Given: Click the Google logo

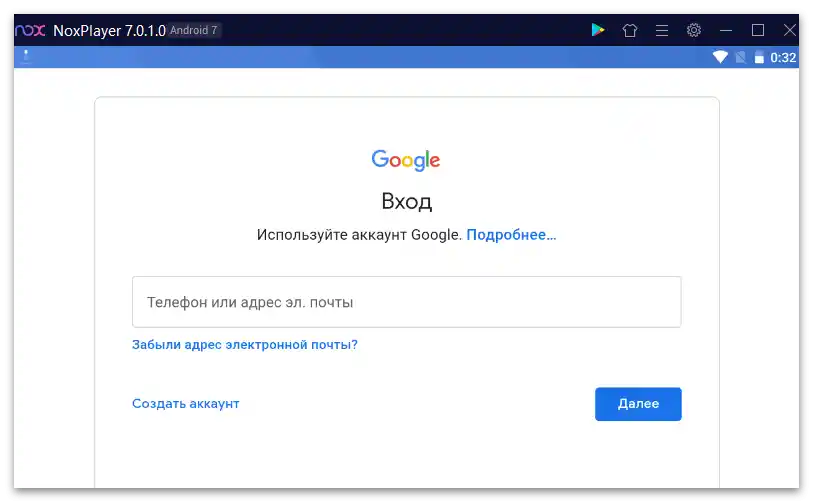Looking at the screenshot, I should [x=406, y=160].
